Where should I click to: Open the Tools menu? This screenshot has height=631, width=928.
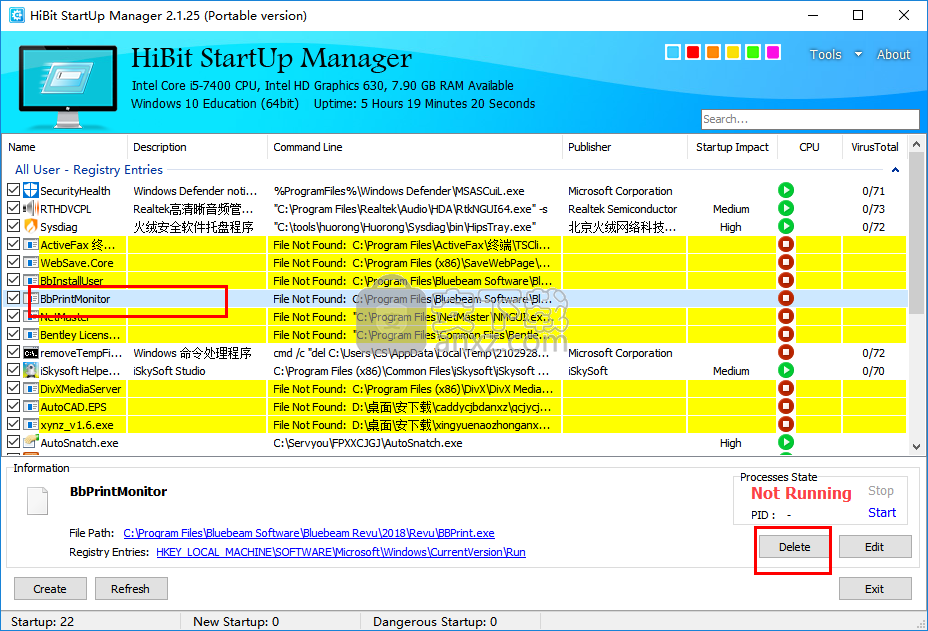[826, 54]
